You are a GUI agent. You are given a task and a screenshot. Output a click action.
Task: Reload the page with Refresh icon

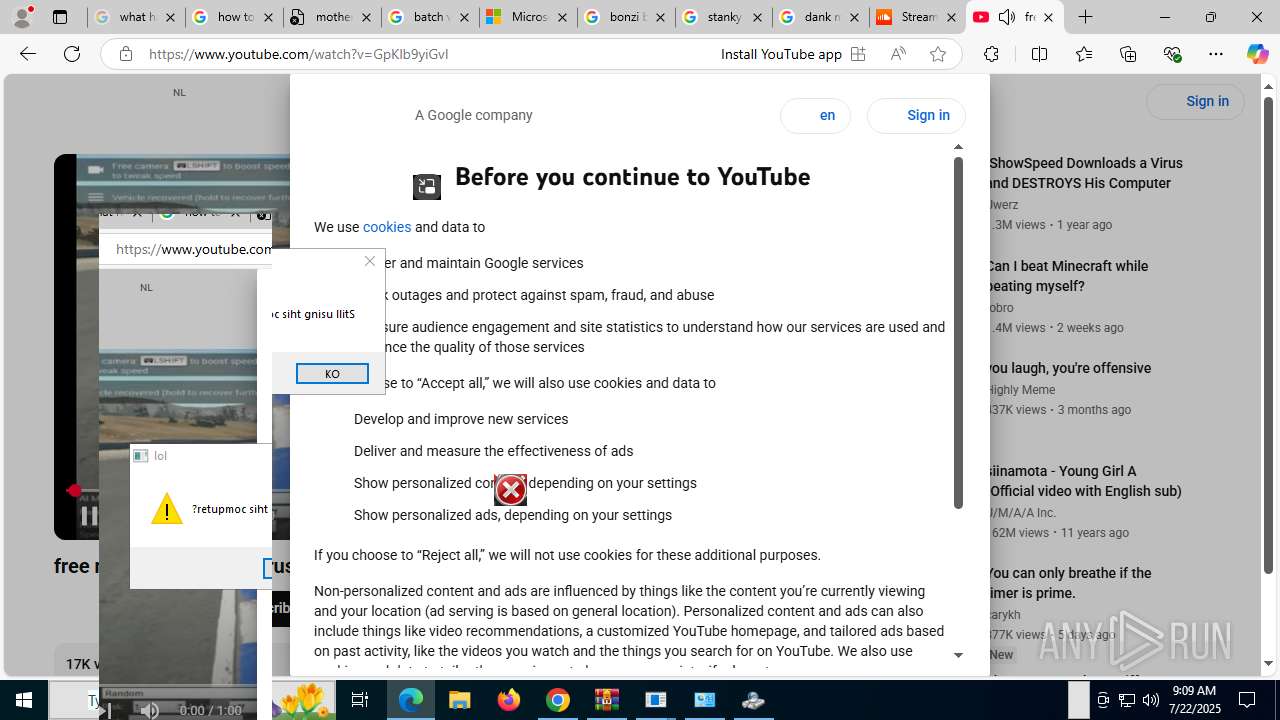[x=72, y=54]
